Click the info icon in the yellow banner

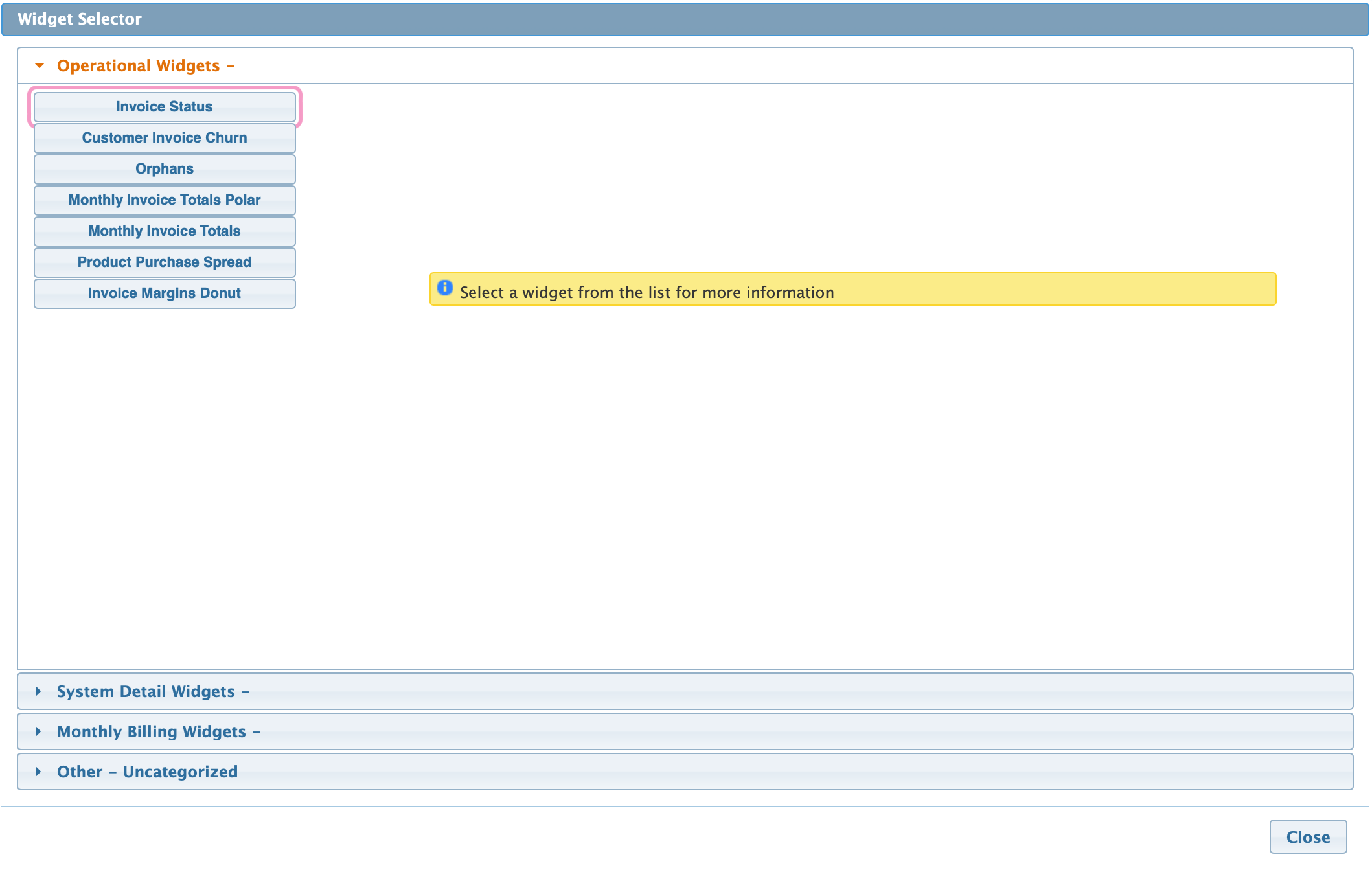(x=445, y=288)
